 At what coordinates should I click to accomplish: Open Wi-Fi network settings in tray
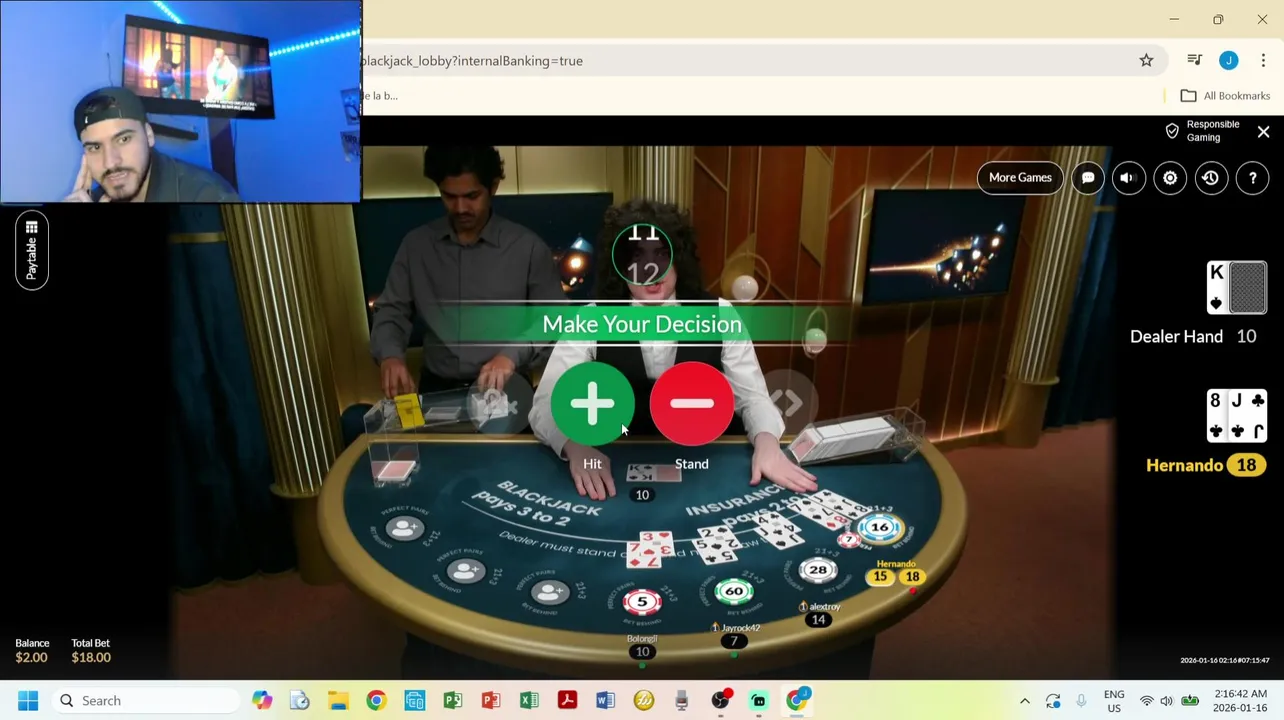(1146, 701)
